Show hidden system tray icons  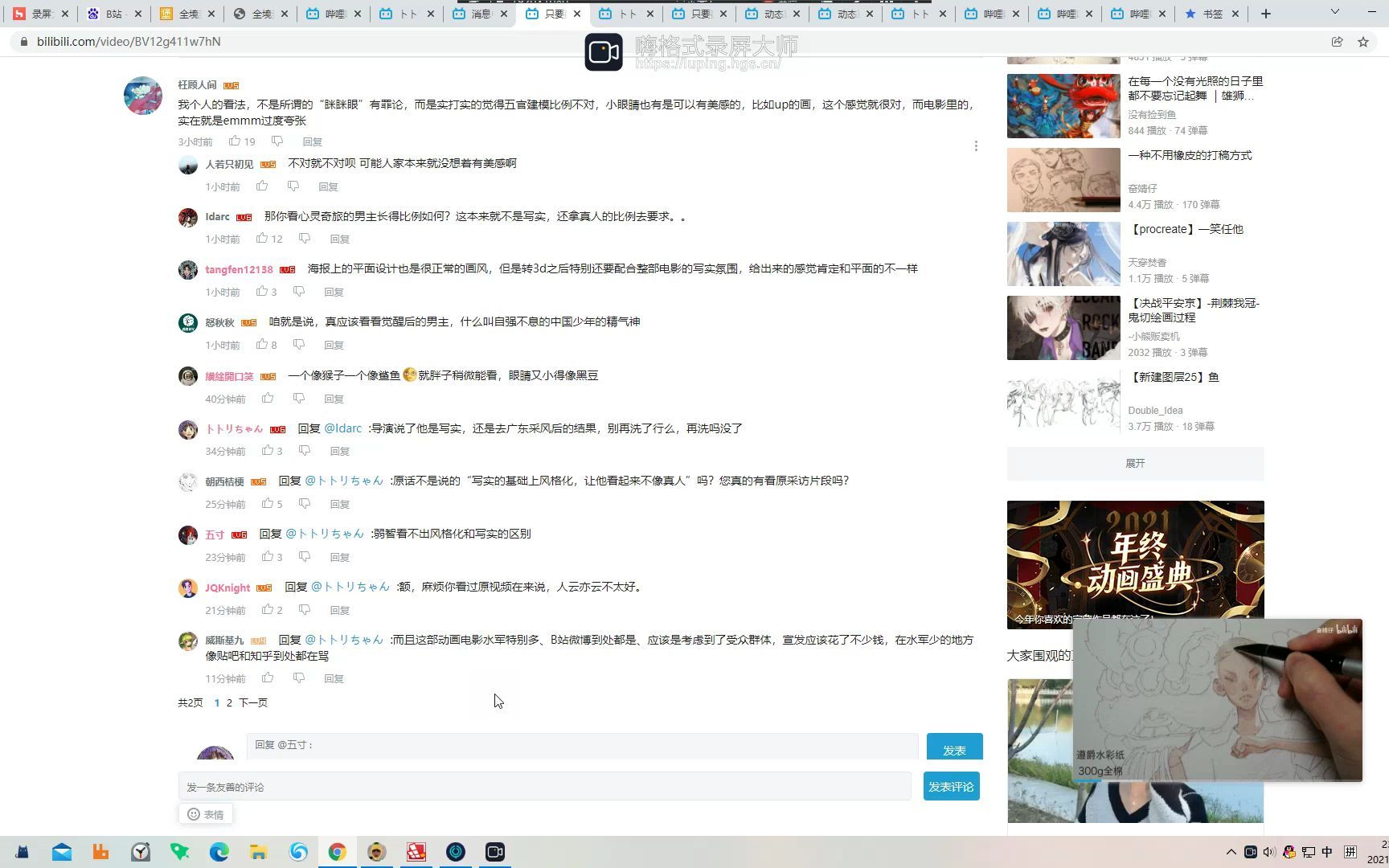1231,852
